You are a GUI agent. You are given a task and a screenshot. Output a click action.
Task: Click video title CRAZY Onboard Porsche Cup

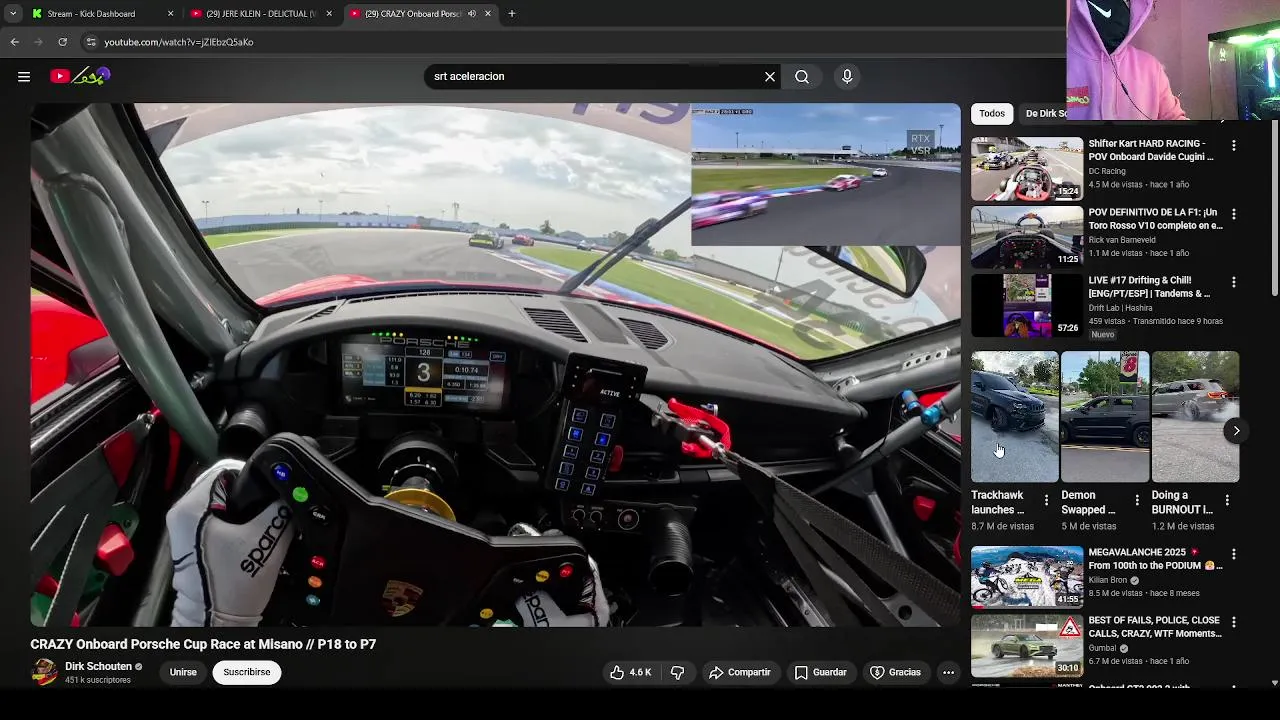point(203,644)
